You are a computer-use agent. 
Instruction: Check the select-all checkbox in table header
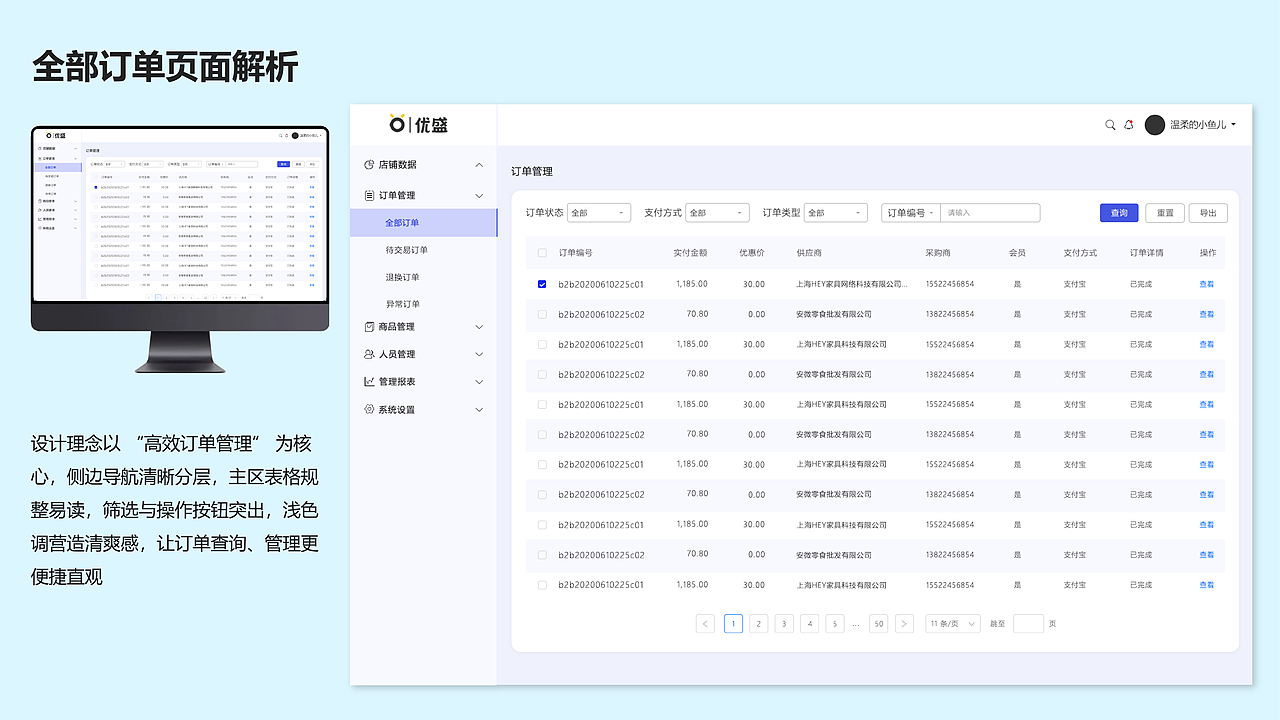coord(542,253)
